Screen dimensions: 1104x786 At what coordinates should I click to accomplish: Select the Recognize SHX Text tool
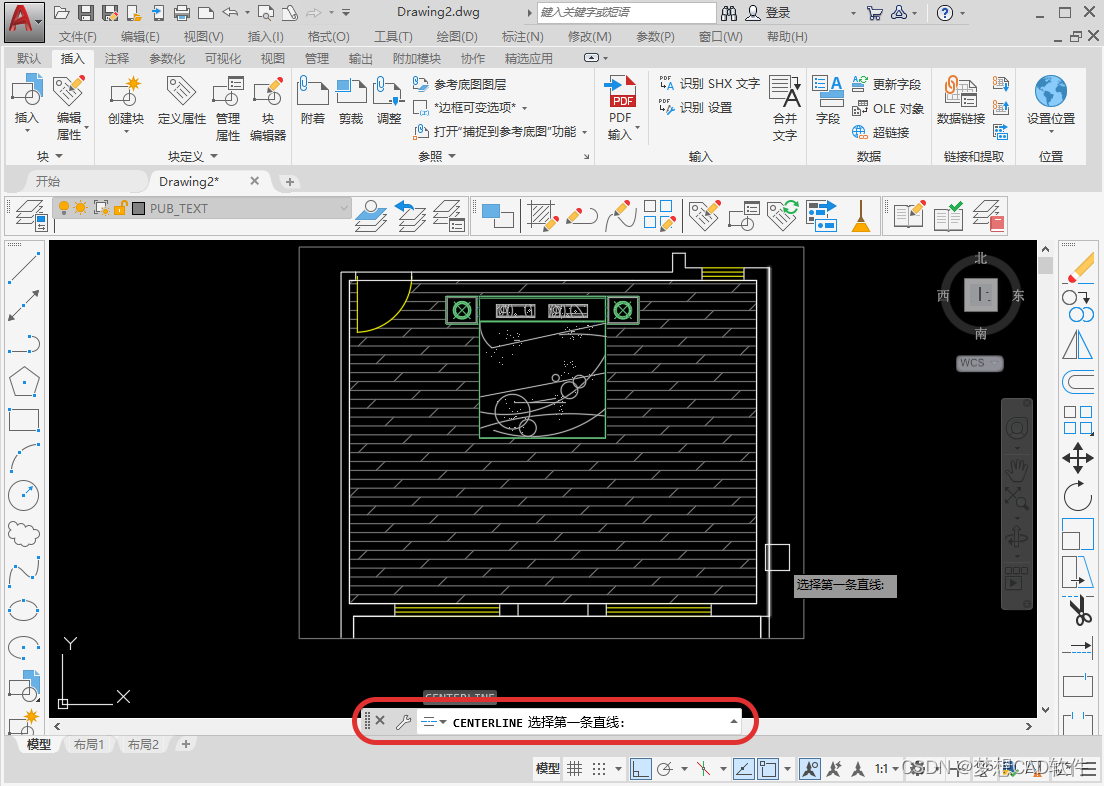coord(709,84)
